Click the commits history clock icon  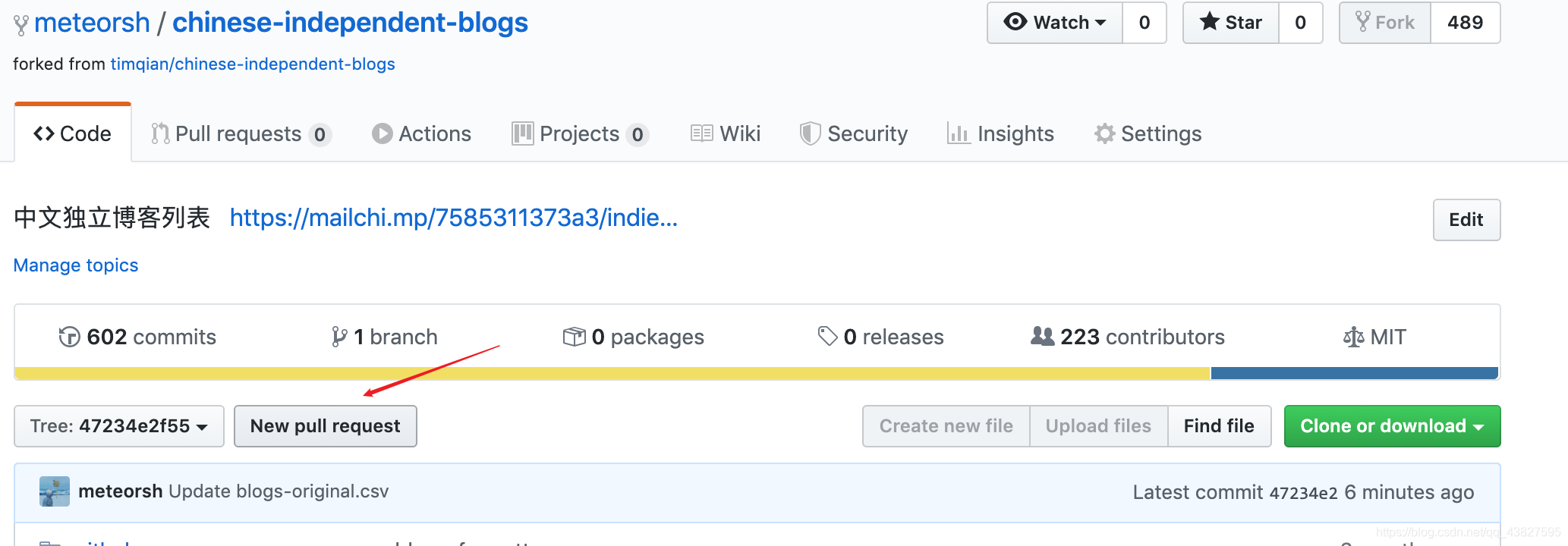[x=69, y=337]
